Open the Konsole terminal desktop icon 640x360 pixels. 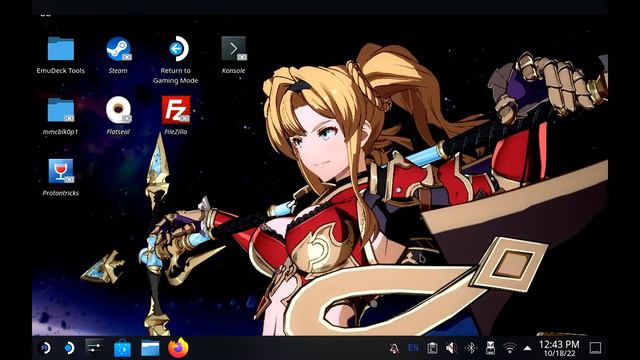click(233, 49)
